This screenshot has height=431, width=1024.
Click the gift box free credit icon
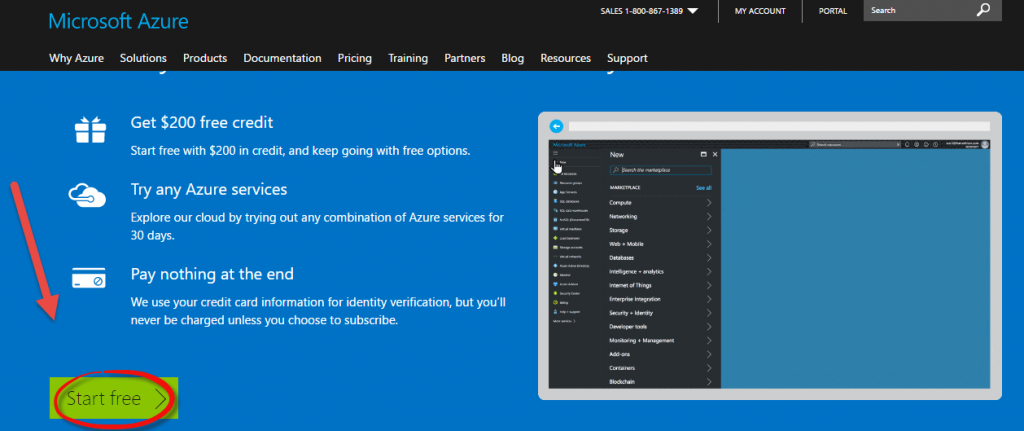[89, 129]
